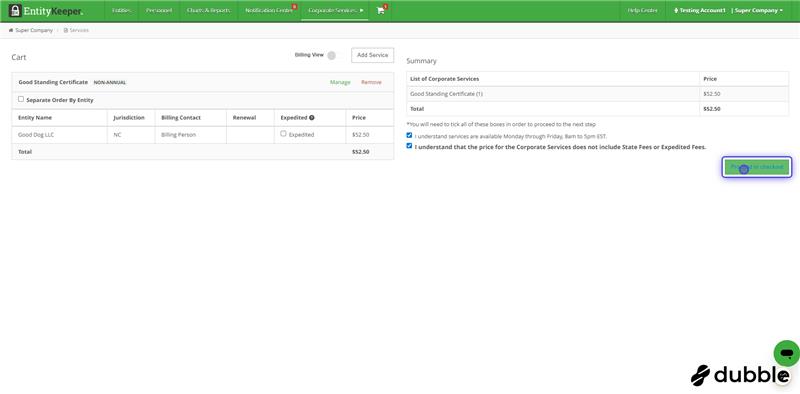Click the Manage link for Good Standing Certificate
The height and width of the screenshot is (394, 800).
coord(340,82)
